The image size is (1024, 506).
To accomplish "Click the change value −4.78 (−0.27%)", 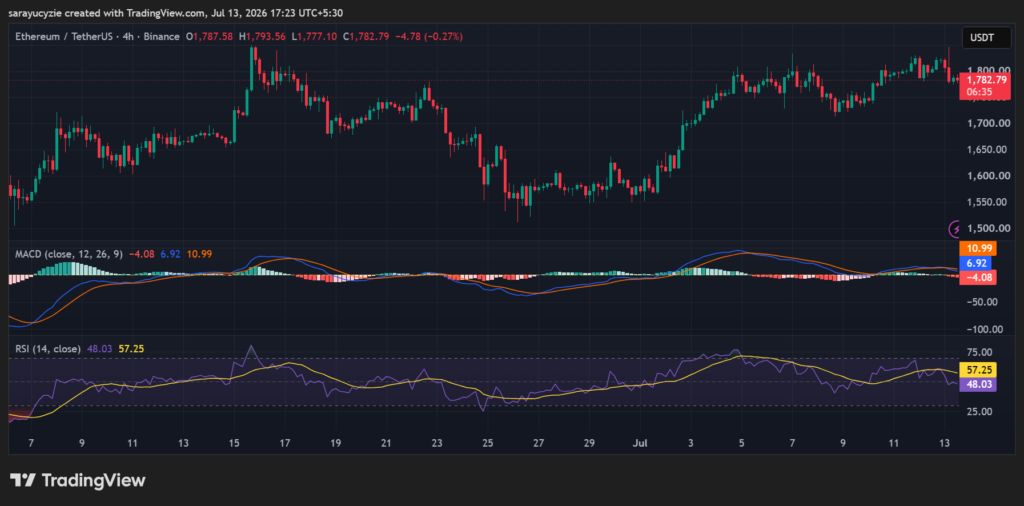I will click(x=428, y=37).
